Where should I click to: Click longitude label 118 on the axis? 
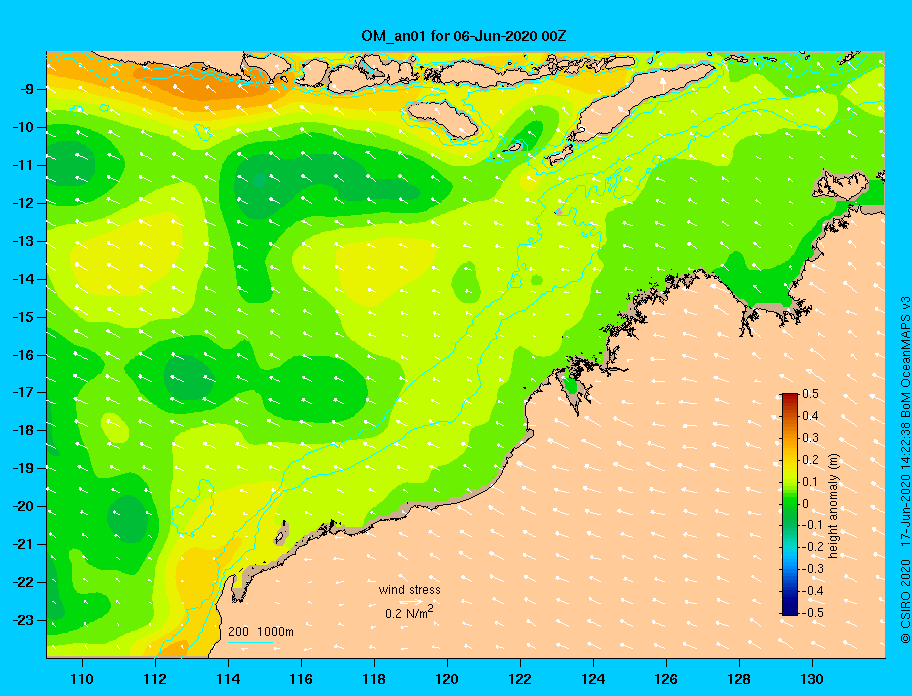374,679
